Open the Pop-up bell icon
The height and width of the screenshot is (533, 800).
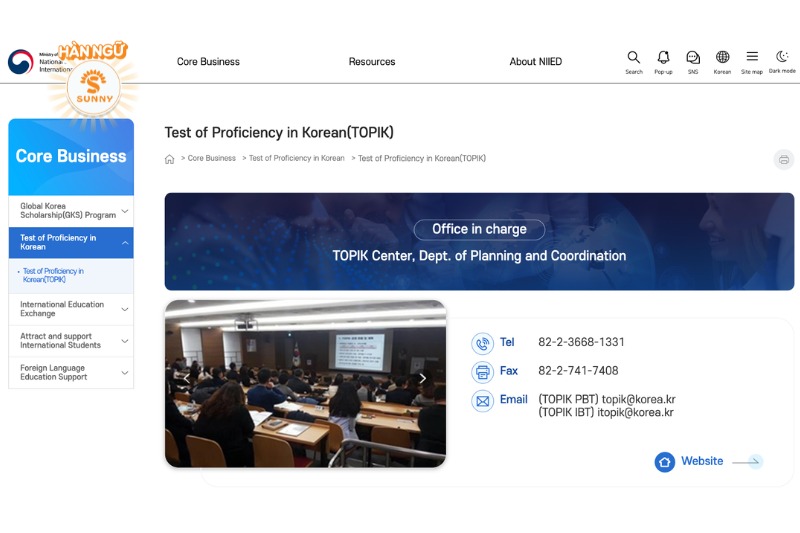tap(663, 57)
